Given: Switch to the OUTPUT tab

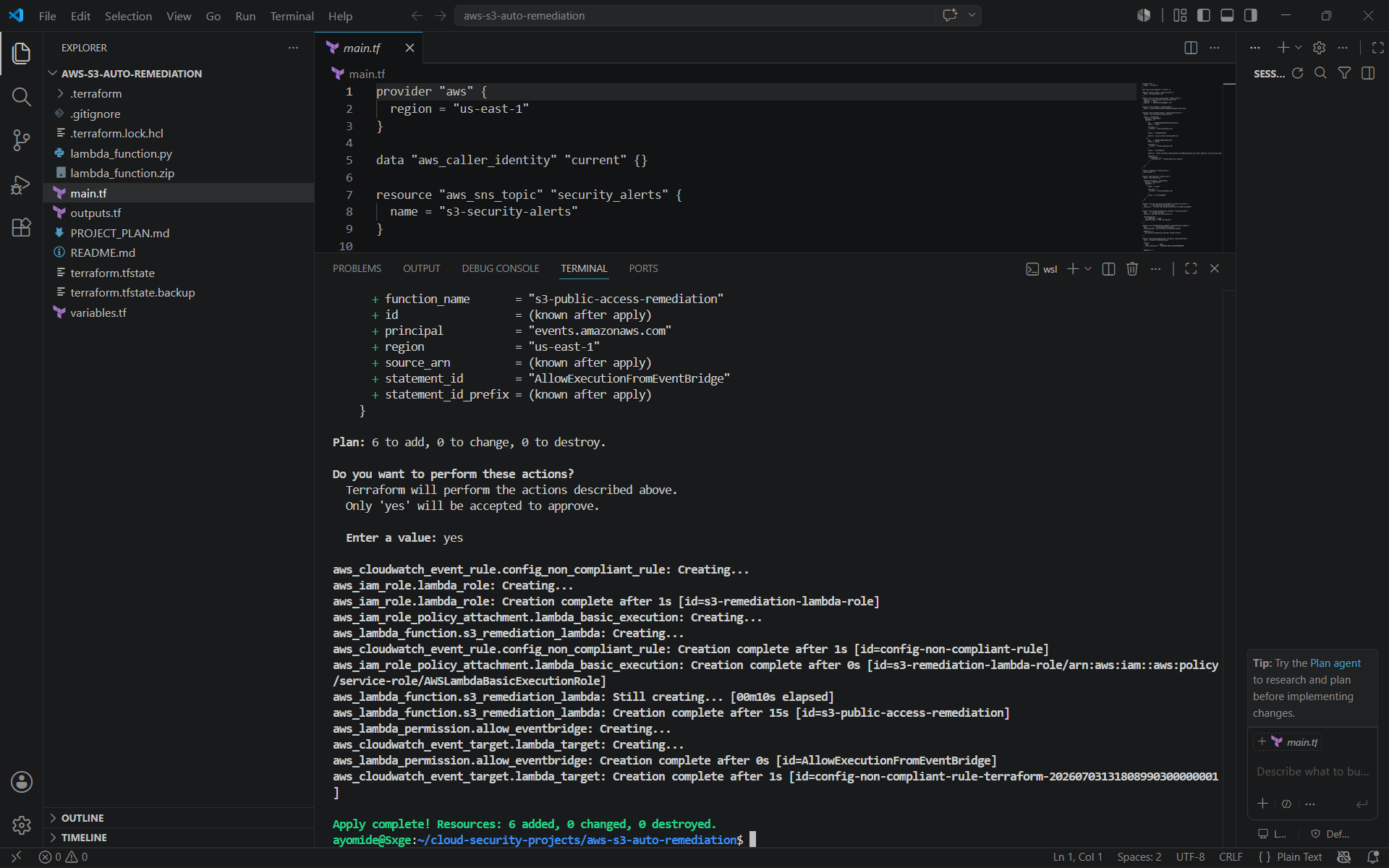Looking at the screenshot, I should tap(421, 269).
